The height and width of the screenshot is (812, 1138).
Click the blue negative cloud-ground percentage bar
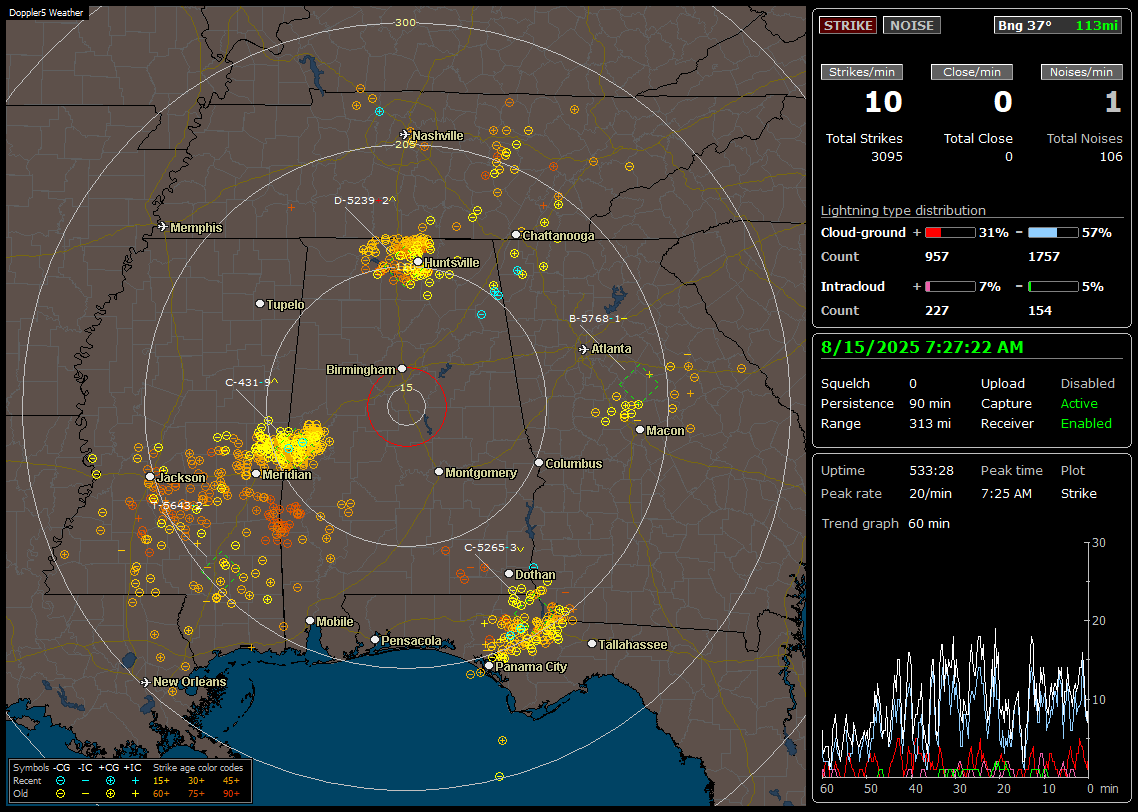click(x=1053, y=233)
